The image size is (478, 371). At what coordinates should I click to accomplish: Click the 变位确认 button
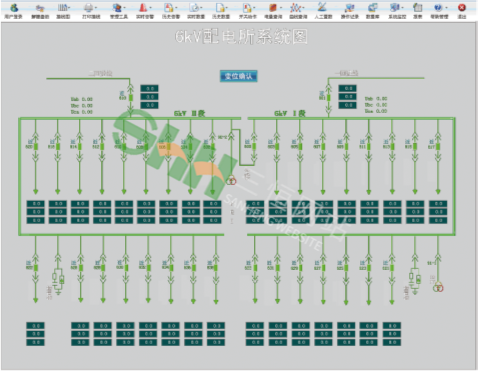tap(239, 76)
